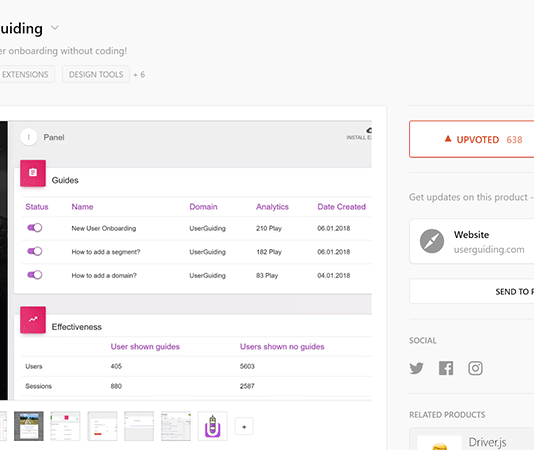Select the New User Onboarding guide name

click(104, 228)
